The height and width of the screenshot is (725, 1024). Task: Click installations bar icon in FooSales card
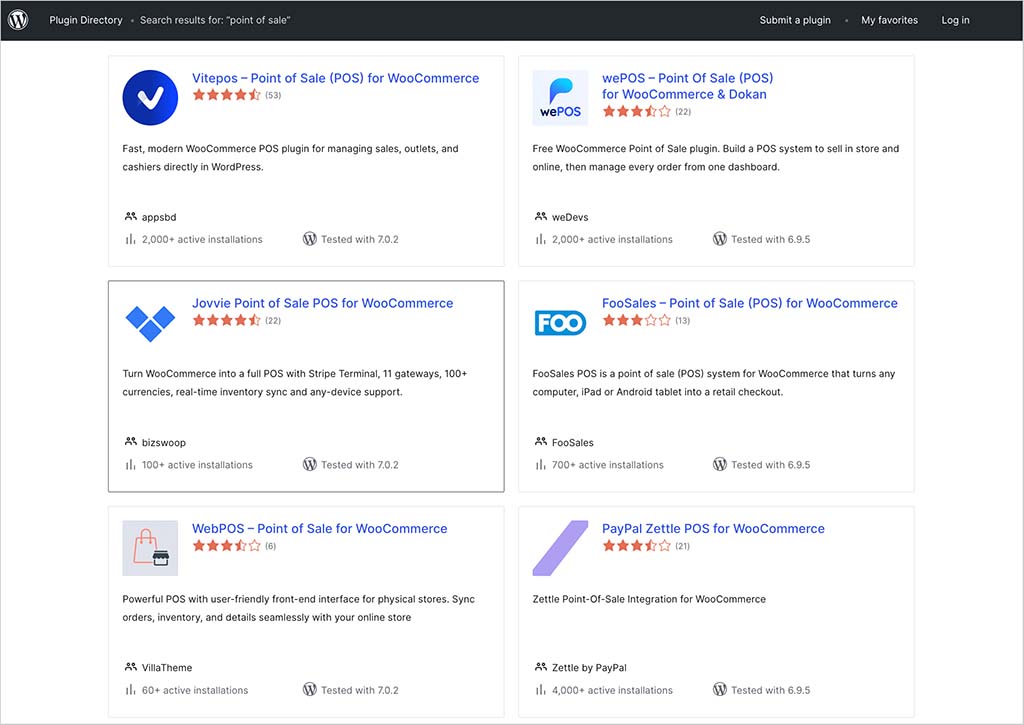click(541, 464)
